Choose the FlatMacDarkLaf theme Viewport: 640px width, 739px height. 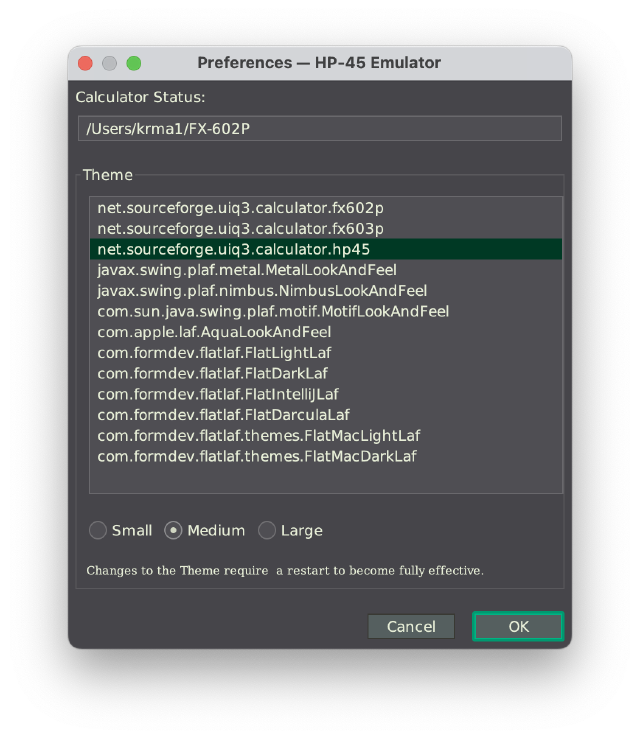(x=326, y=457)
